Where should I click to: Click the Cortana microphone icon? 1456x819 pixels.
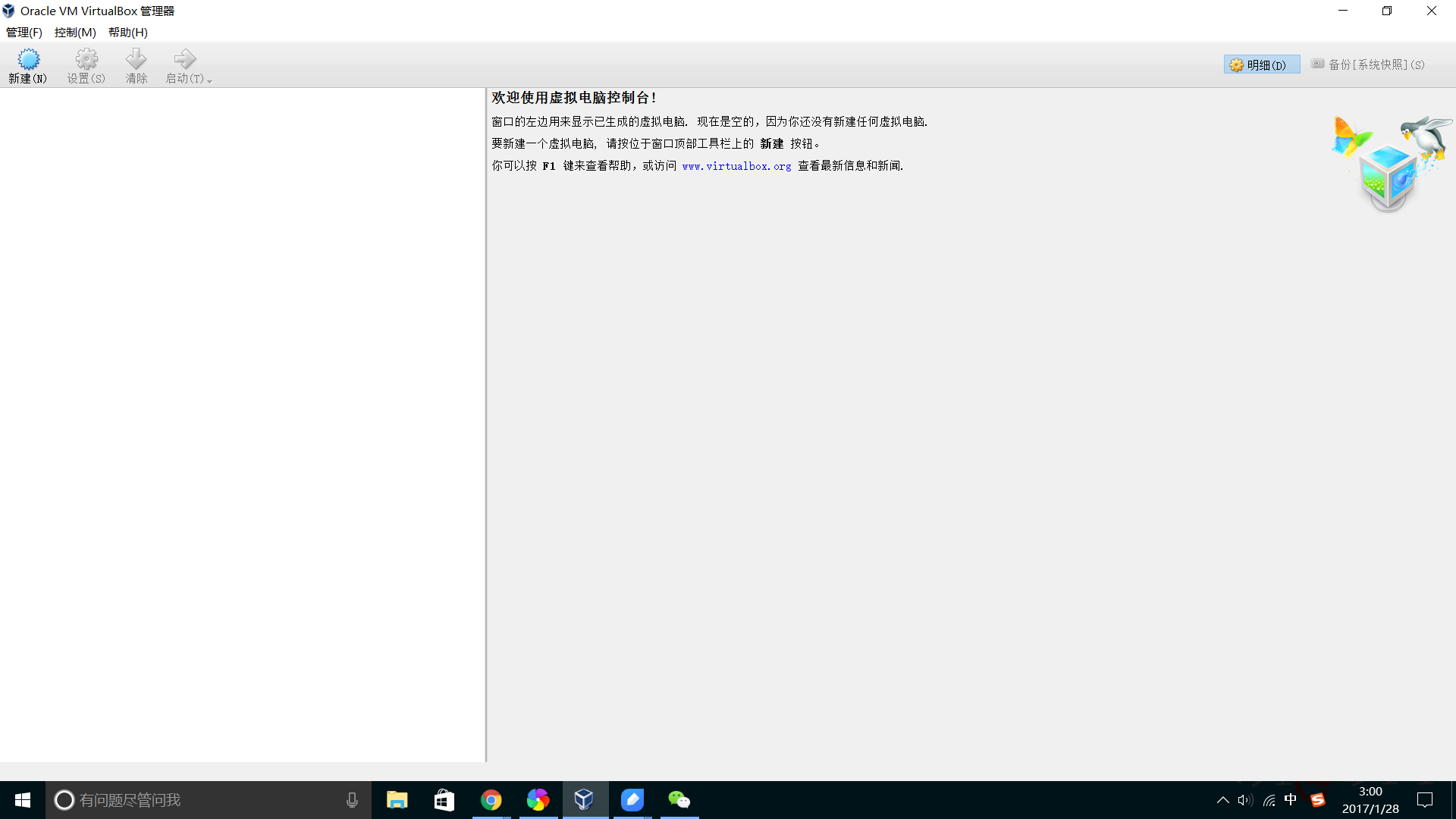point(352,800)
